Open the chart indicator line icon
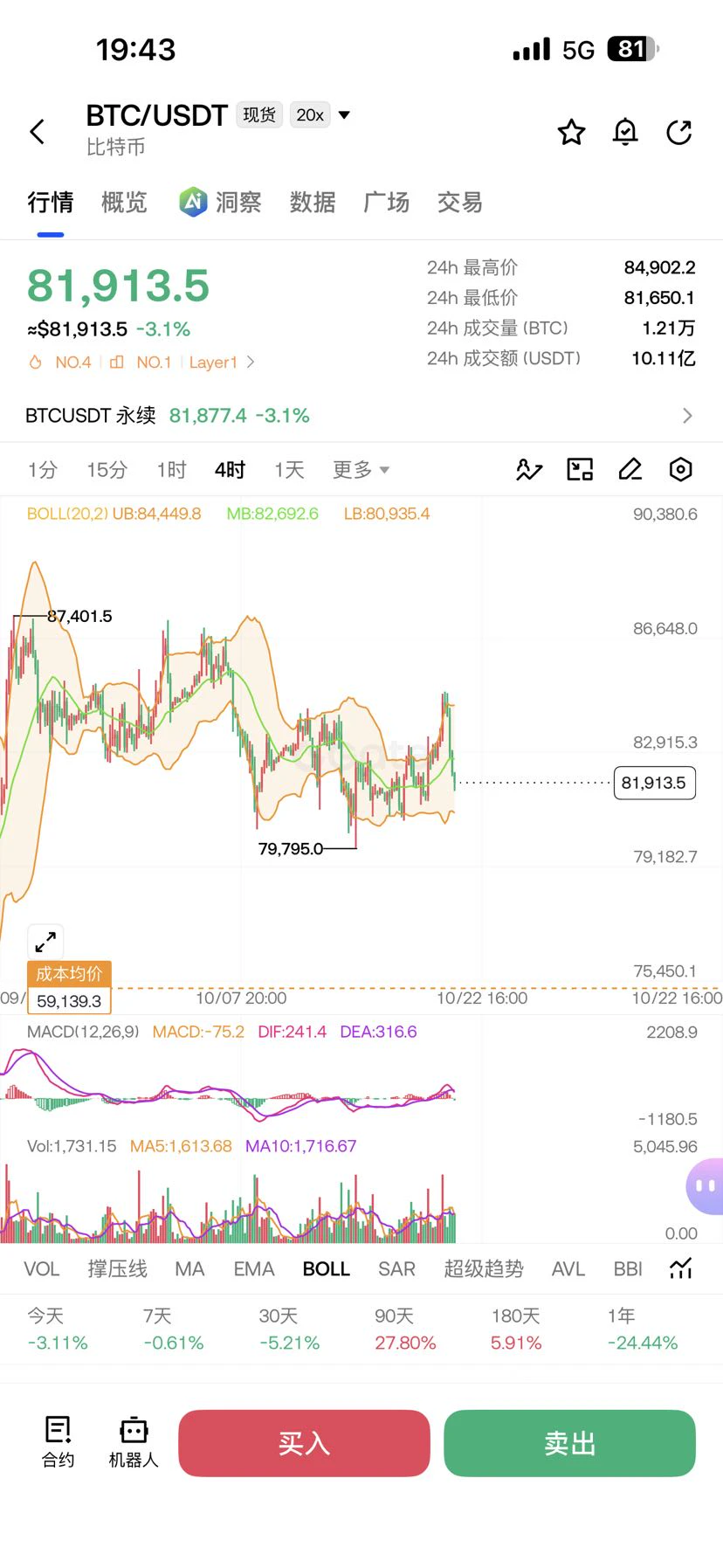Screen dimensions: 723x1568 [529, 470]
